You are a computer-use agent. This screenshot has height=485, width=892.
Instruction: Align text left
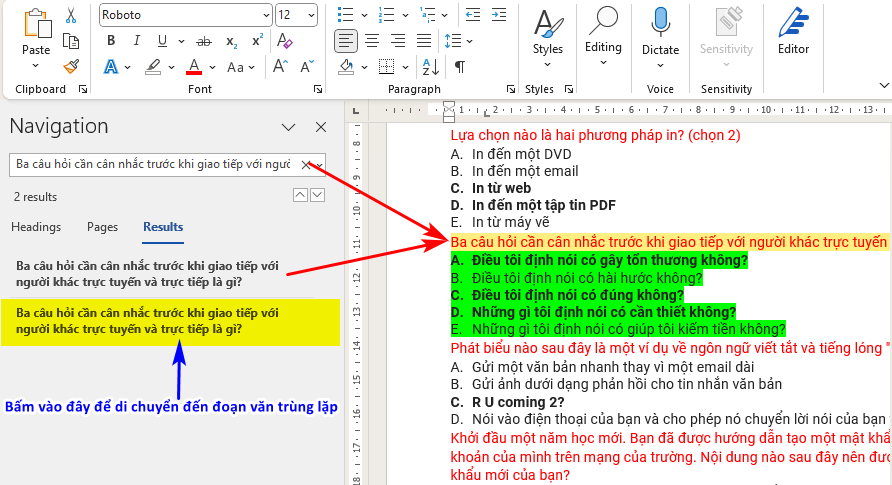346,41
